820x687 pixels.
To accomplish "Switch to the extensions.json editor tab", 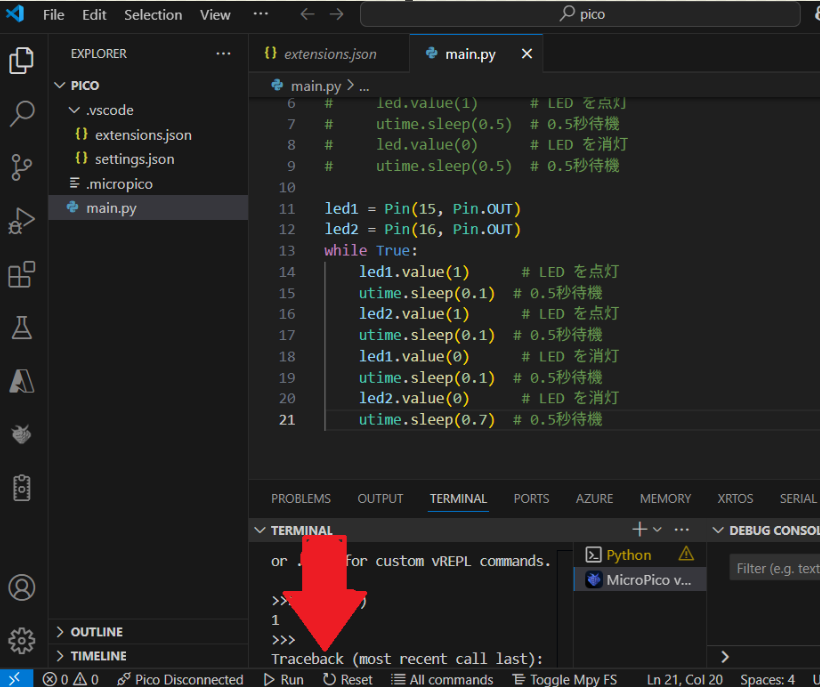I will tap(329, 54).
